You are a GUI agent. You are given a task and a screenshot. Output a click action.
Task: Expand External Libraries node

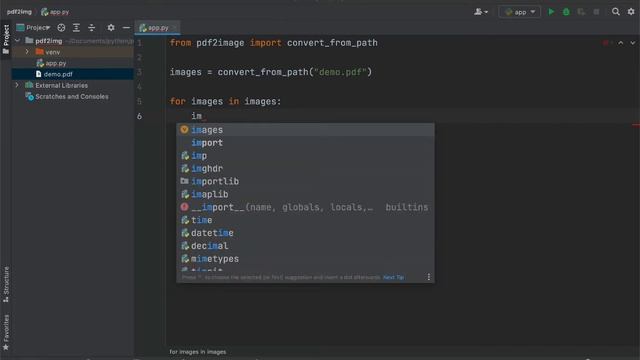(17, 85)
